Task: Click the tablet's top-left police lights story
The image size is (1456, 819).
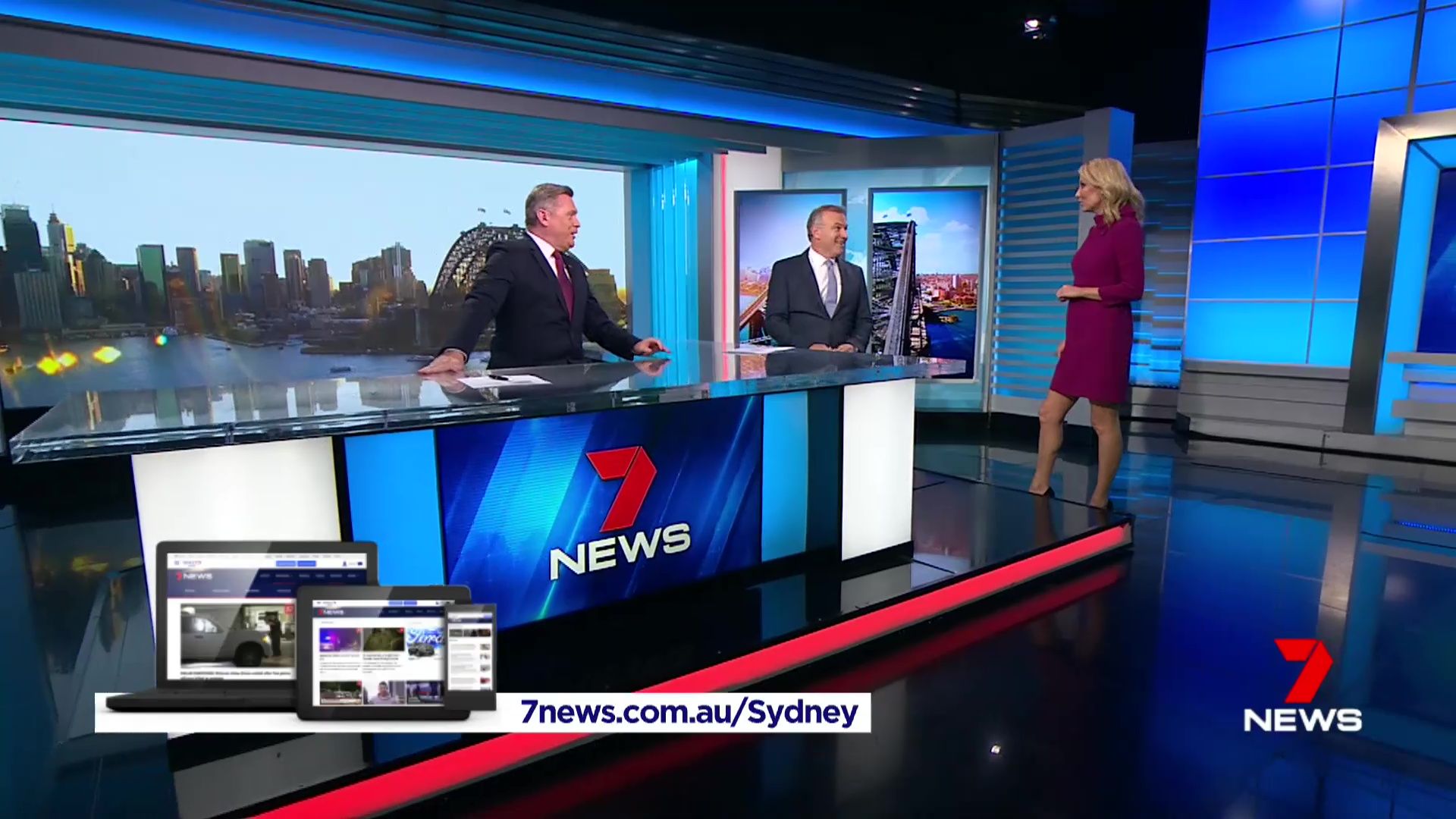Action: [340, 639]
